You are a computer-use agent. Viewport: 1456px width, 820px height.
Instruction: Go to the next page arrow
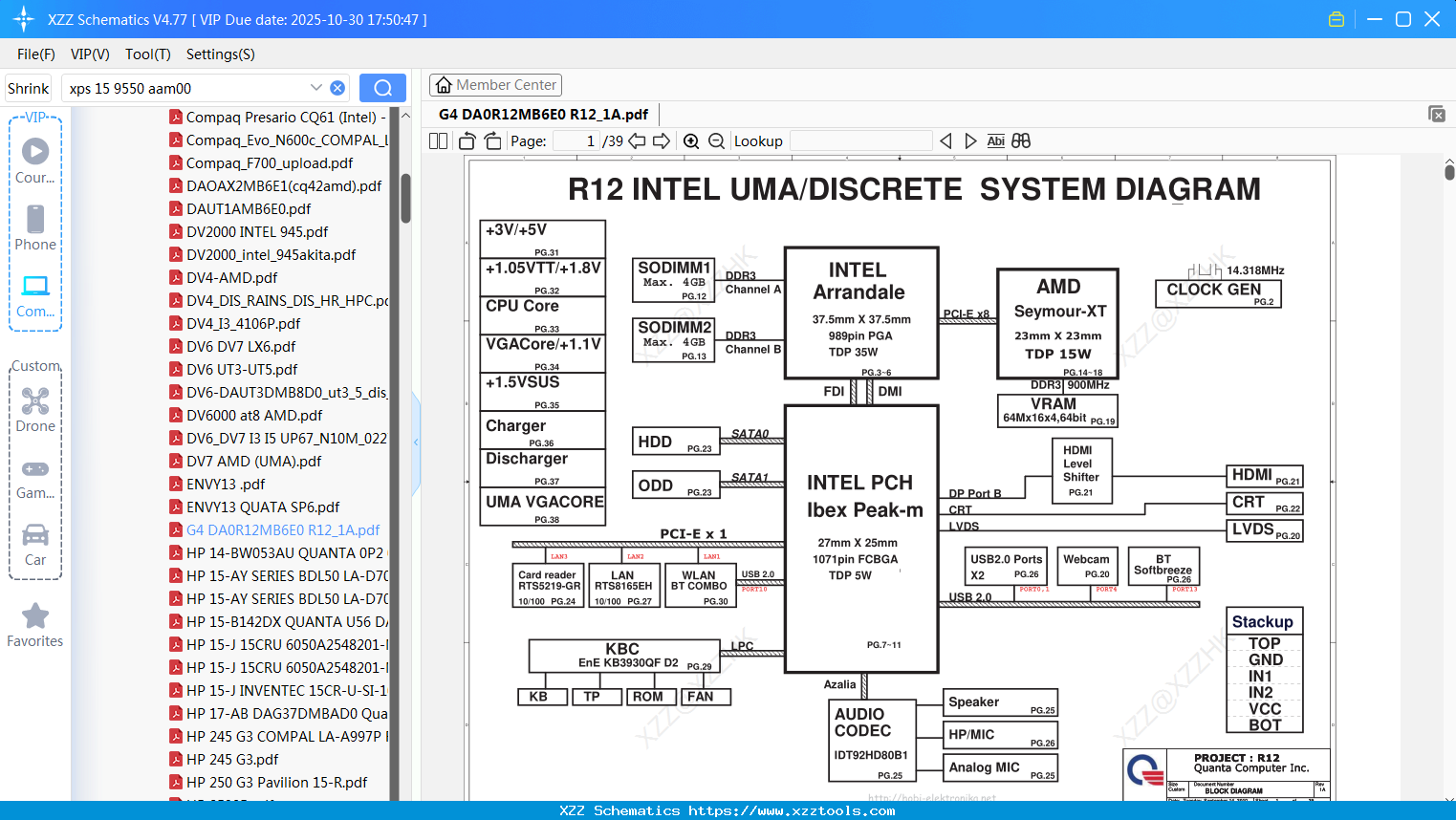(662, 140)
